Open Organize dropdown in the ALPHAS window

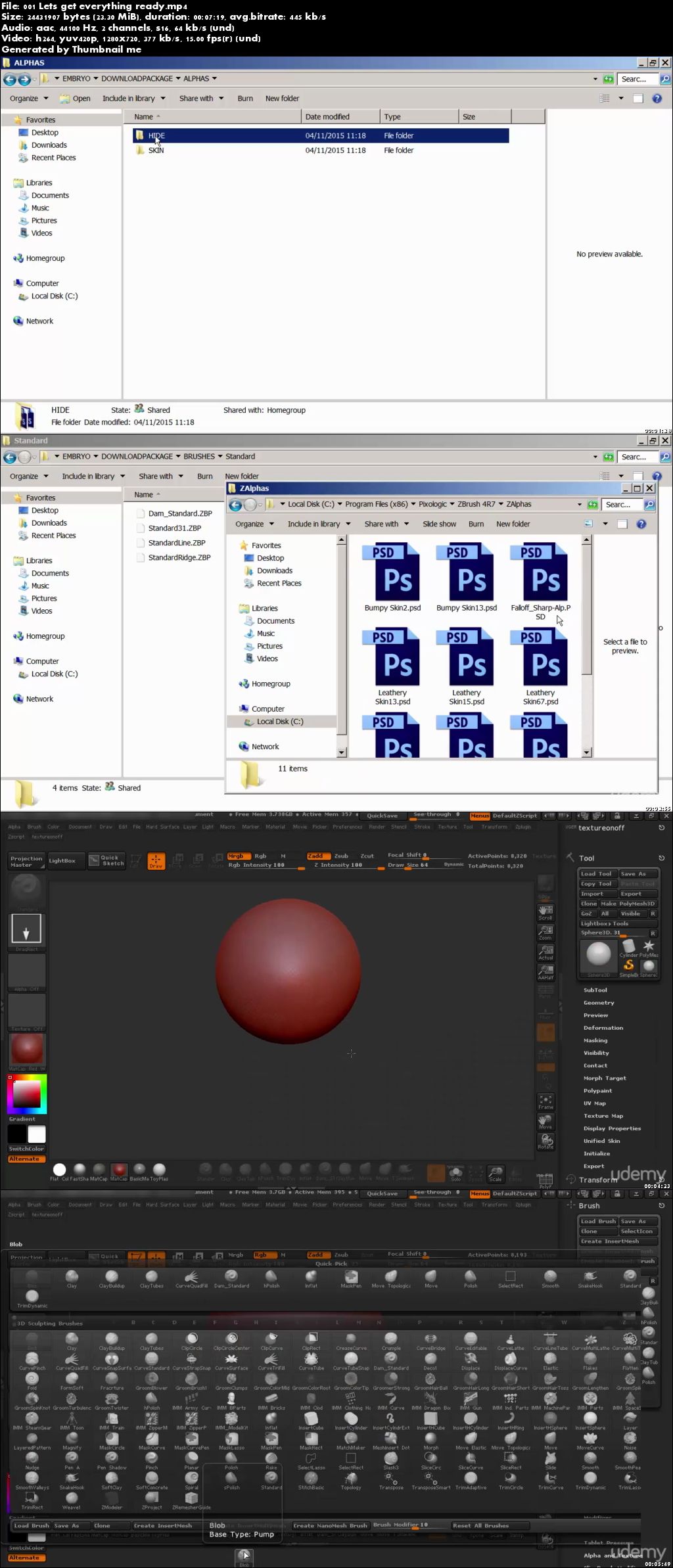(x=29, y=99)
